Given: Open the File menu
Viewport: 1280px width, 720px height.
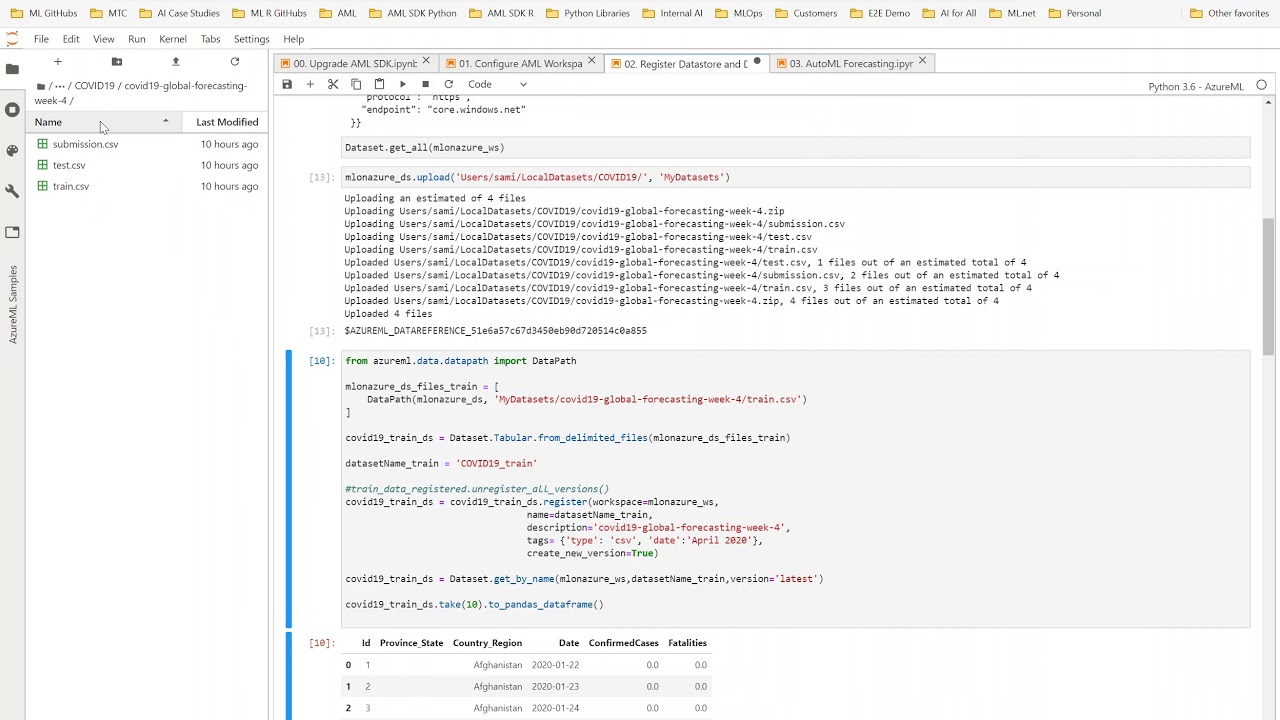Looking at the screenshot, I should 41,39.
